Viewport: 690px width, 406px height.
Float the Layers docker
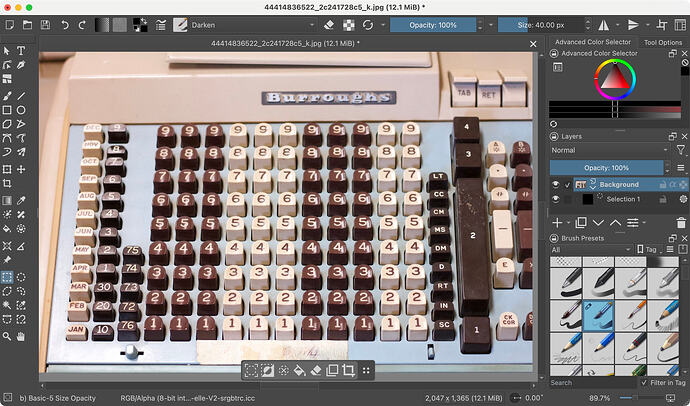(673, 137)
